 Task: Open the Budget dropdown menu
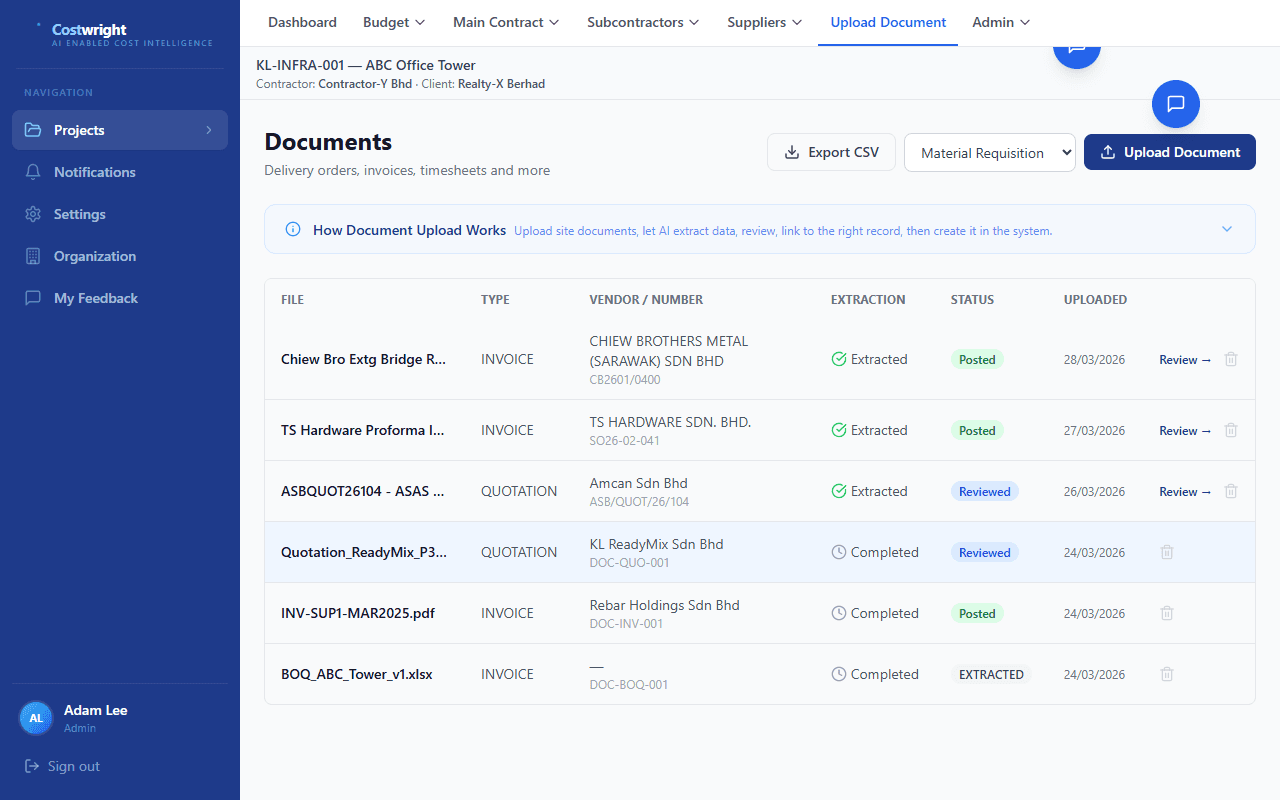[x=394, y=22]
